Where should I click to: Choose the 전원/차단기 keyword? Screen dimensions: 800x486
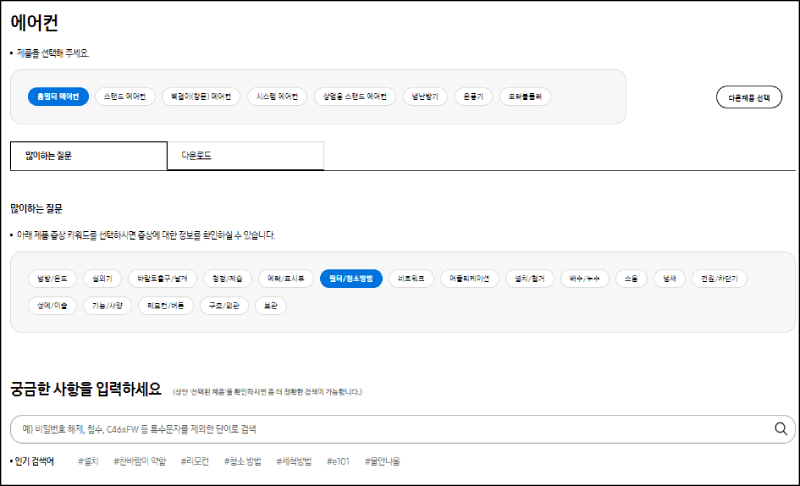point(719,278)
